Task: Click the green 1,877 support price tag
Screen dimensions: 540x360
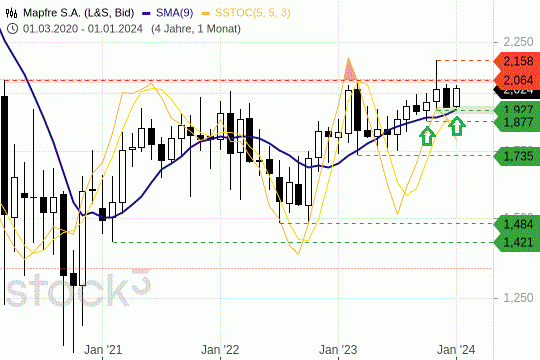Action: point(517,122)
